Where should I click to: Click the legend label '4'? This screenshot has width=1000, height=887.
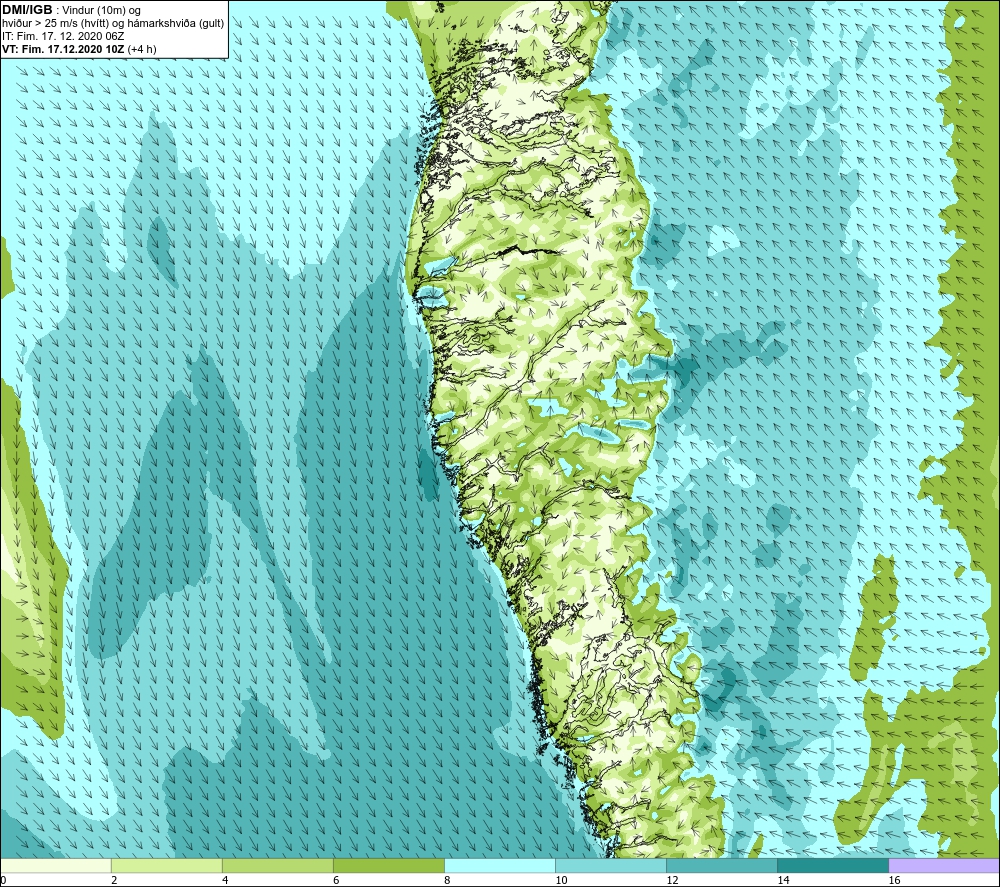point(225,881)
